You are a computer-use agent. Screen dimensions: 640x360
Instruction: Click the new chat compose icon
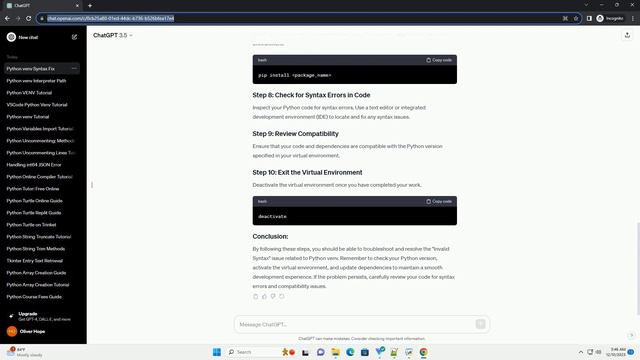(x=74, y=37)
